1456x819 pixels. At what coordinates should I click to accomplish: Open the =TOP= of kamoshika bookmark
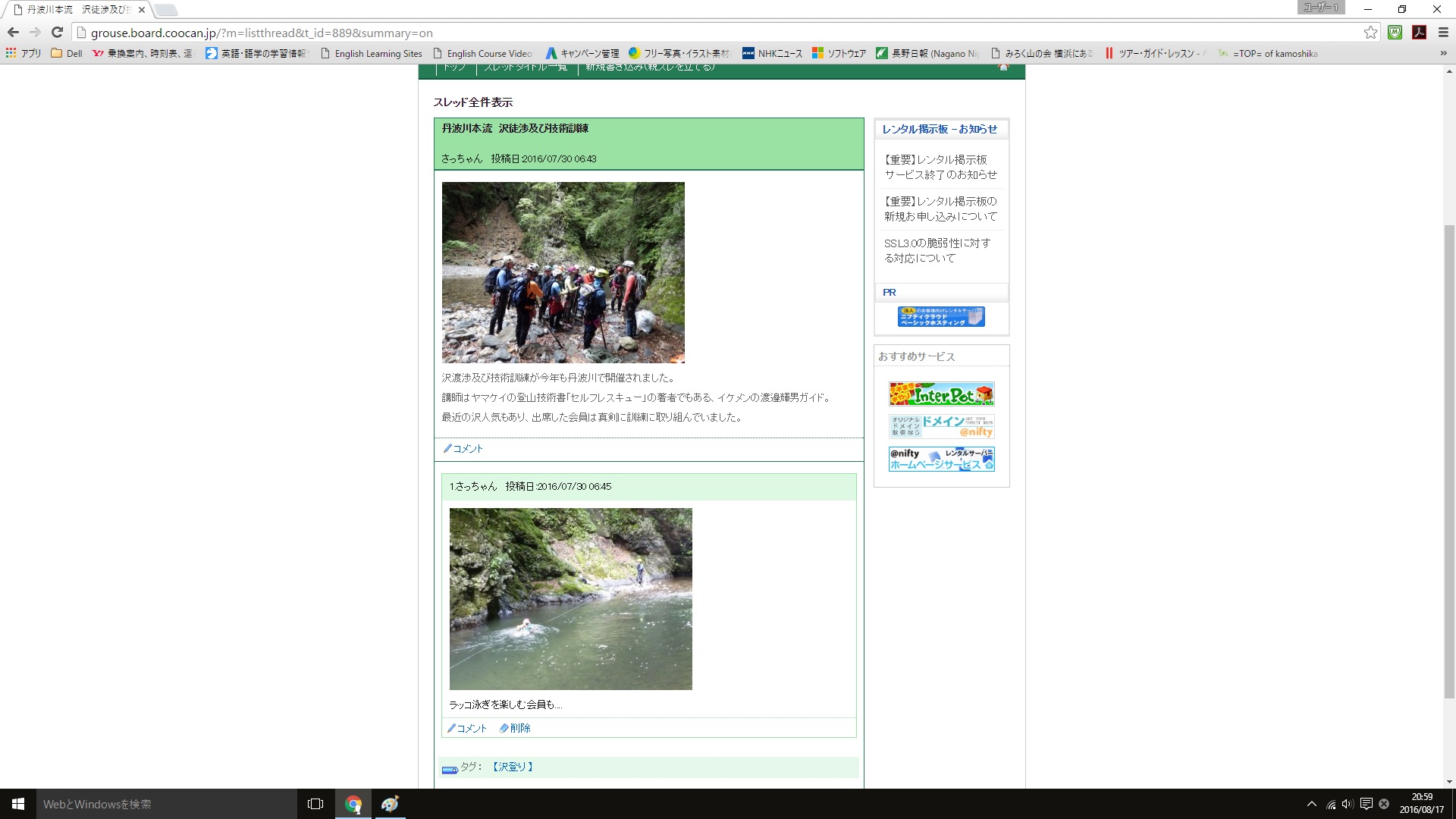click(x=1268, y=53)
